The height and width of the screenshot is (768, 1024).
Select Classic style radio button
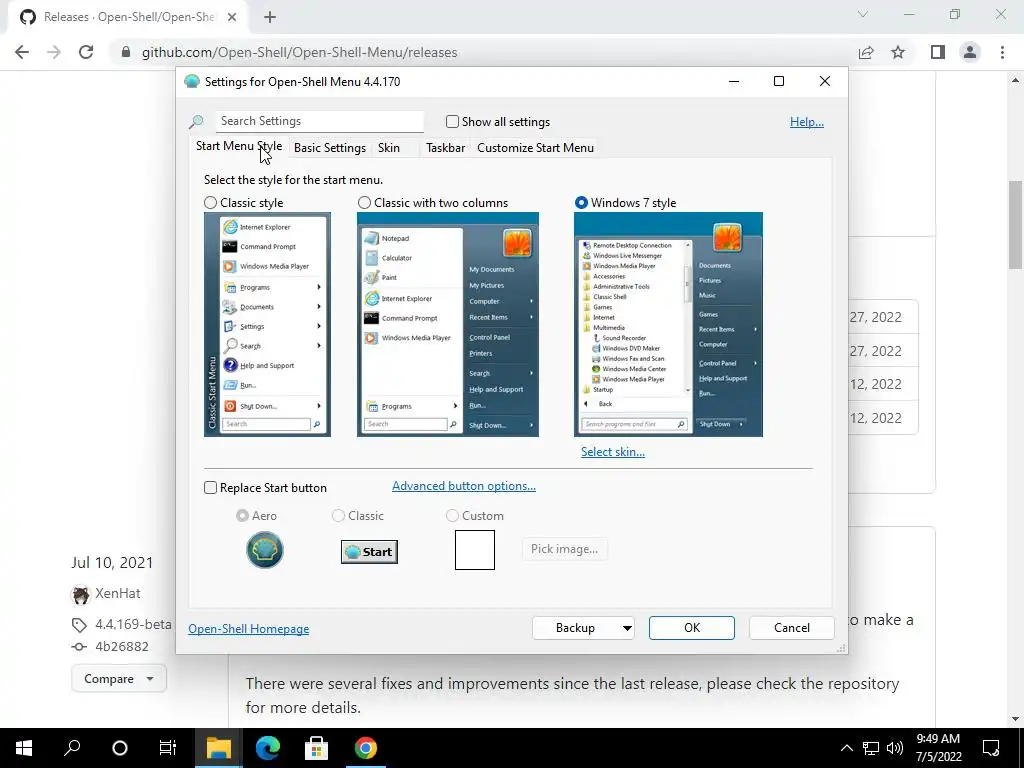[210, 202]
